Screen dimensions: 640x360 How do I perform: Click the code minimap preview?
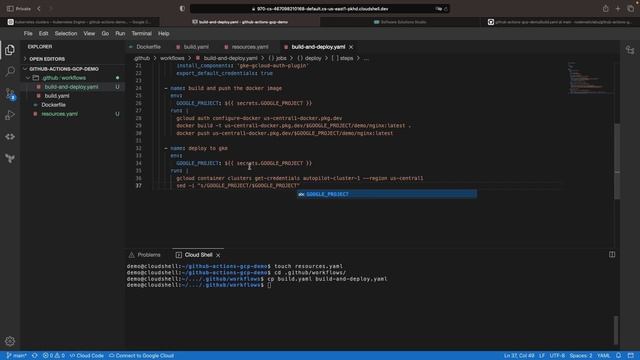[x=590, y=78]
